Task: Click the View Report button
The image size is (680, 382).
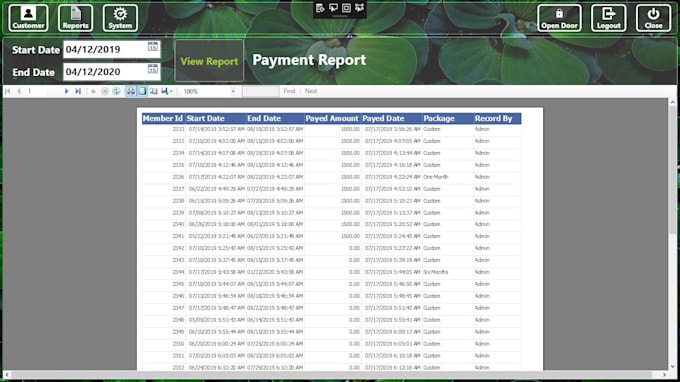Action: pos(209,61)
